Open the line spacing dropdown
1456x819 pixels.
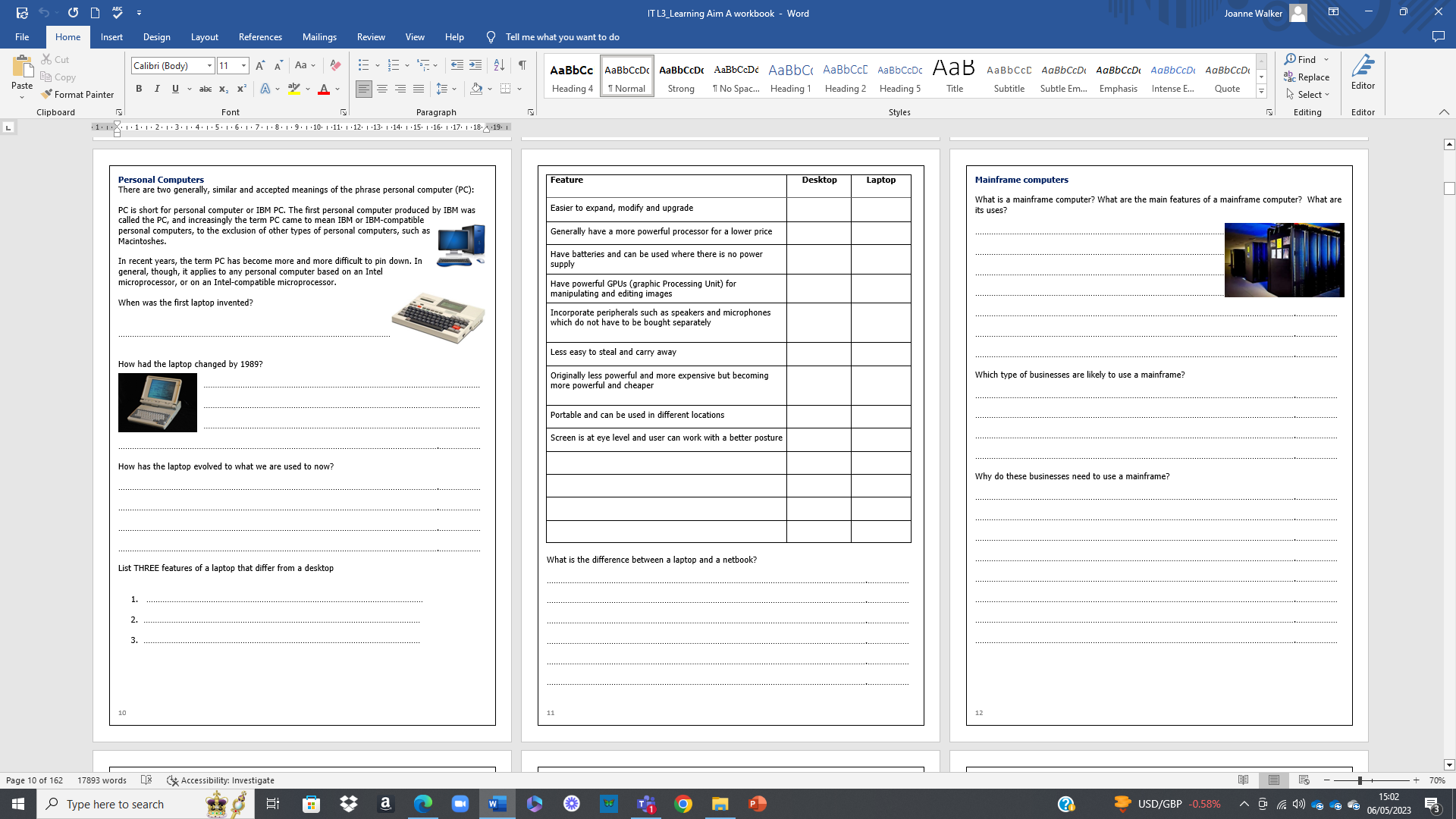coord(446,89)
